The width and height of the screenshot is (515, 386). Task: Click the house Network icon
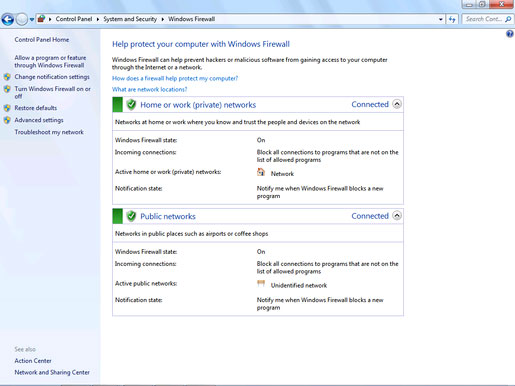pos(261,172)
